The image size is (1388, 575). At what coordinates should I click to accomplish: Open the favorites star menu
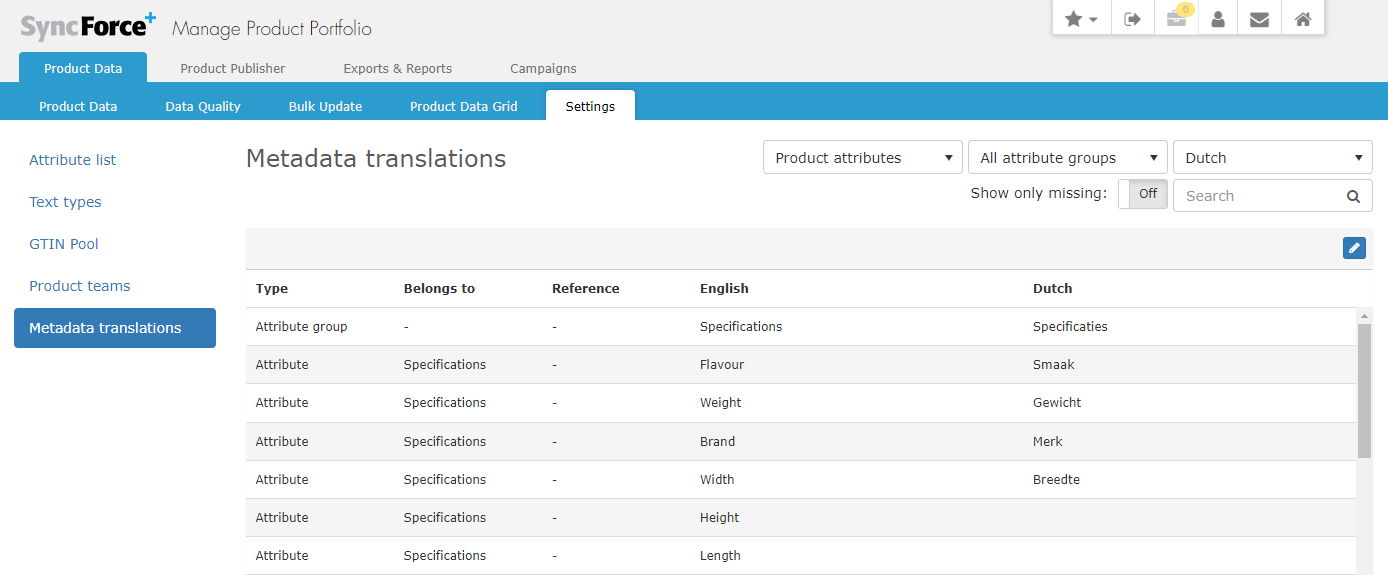[1081, 19]
